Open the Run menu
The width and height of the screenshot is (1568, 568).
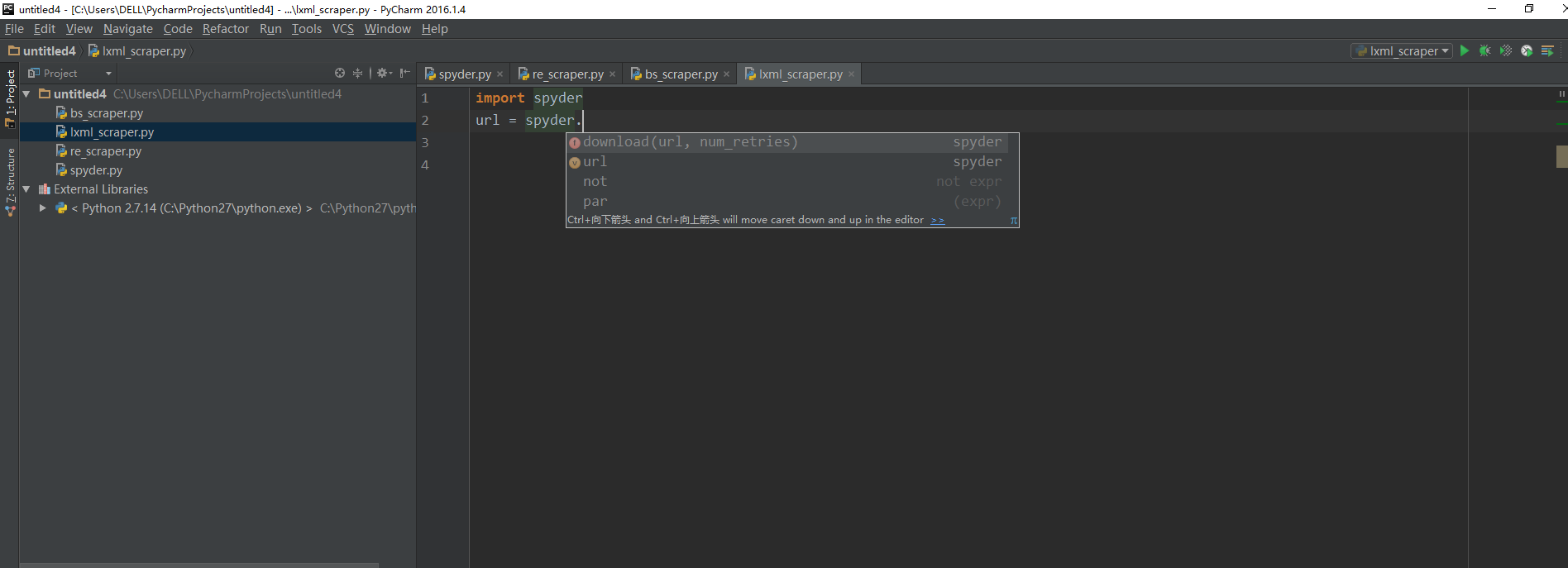tap(270, 29)
